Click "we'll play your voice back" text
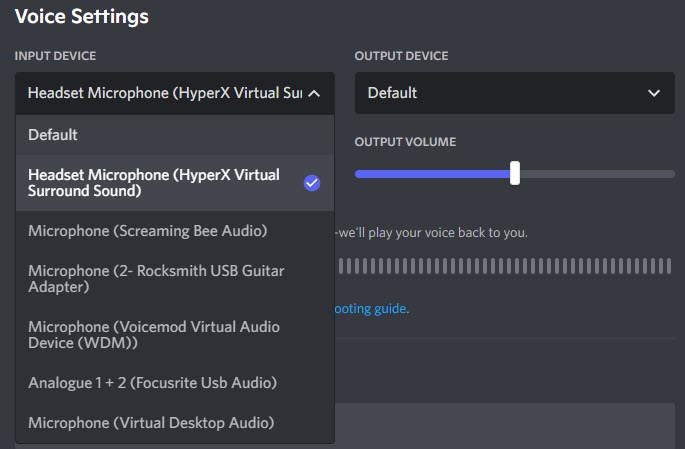 click(431, 233)
